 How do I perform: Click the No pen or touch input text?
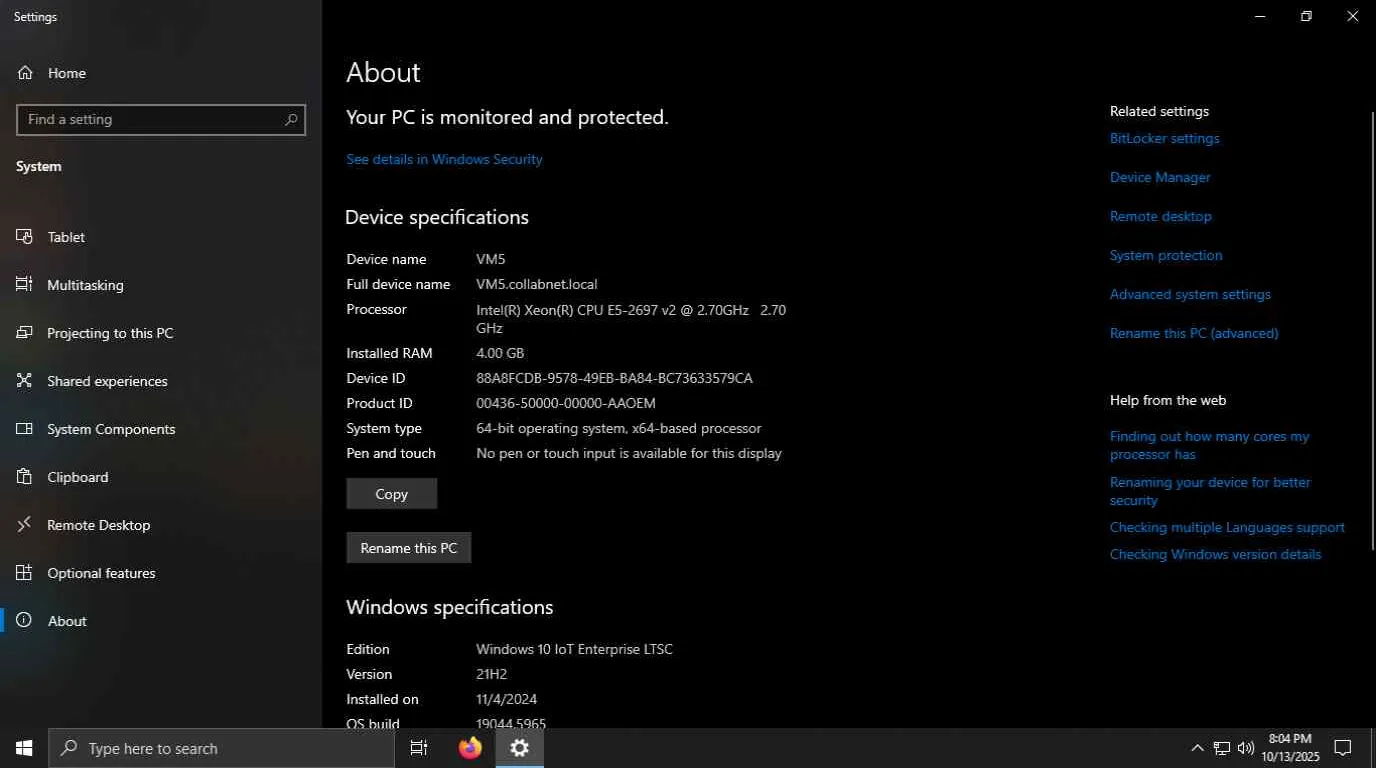[629, 453]
